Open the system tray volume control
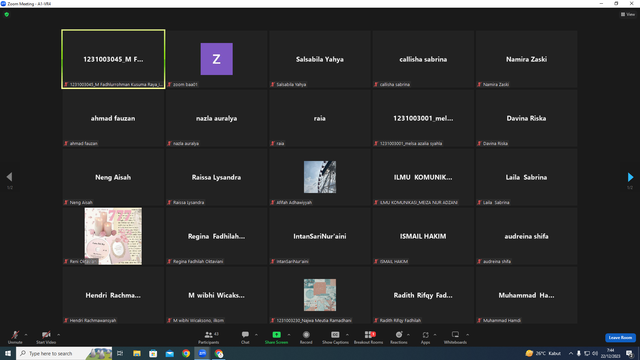Viewport: 640px width, 360px height. (595, 353)
